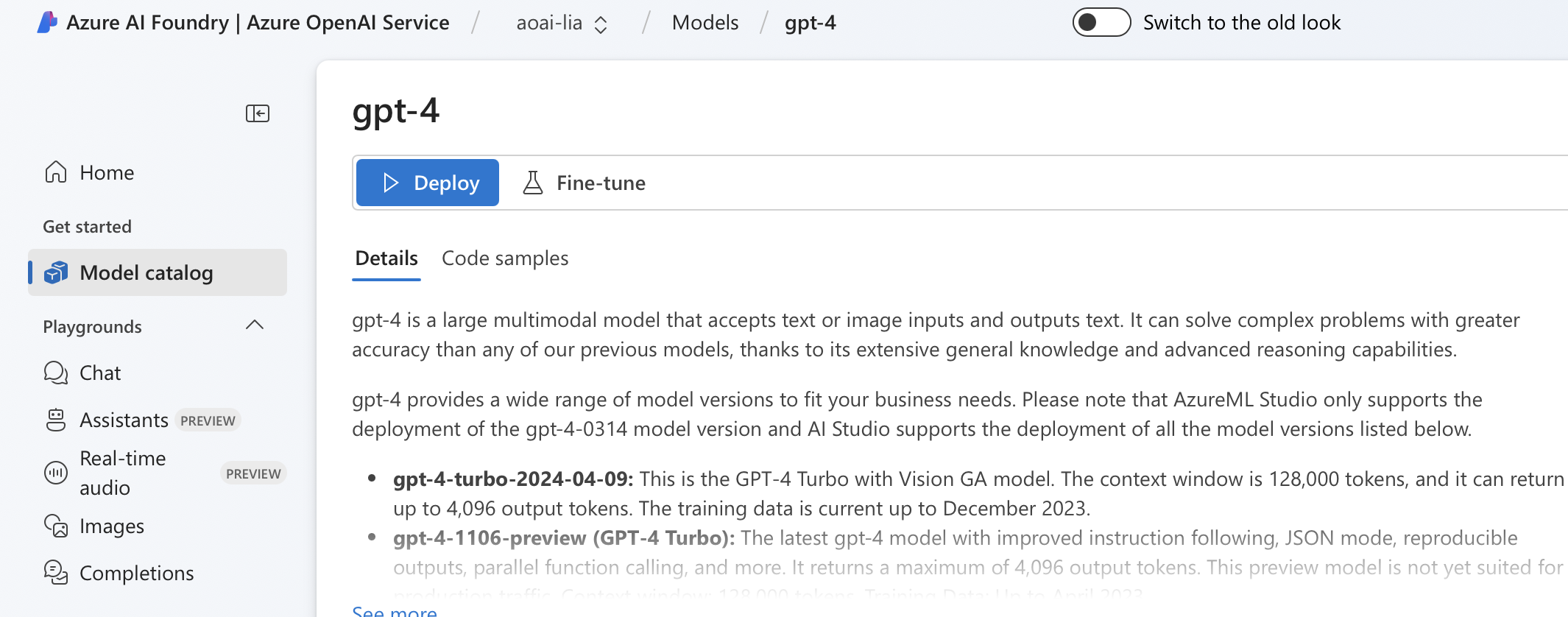
Task: Click the PREVIEW badge next to Assistants
Action: 208,420
